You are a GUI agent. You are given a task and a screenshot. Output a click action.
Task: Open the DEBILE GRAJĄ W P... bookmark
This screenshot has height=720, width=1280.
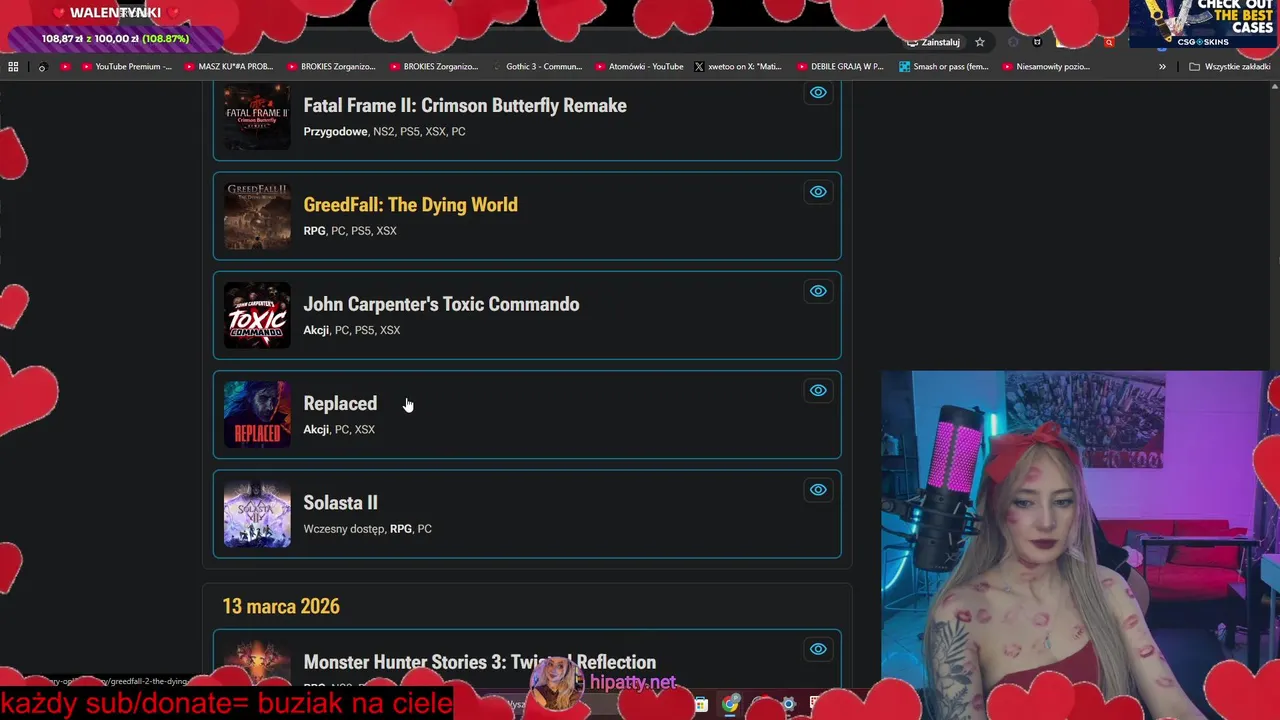pos(841,67)
